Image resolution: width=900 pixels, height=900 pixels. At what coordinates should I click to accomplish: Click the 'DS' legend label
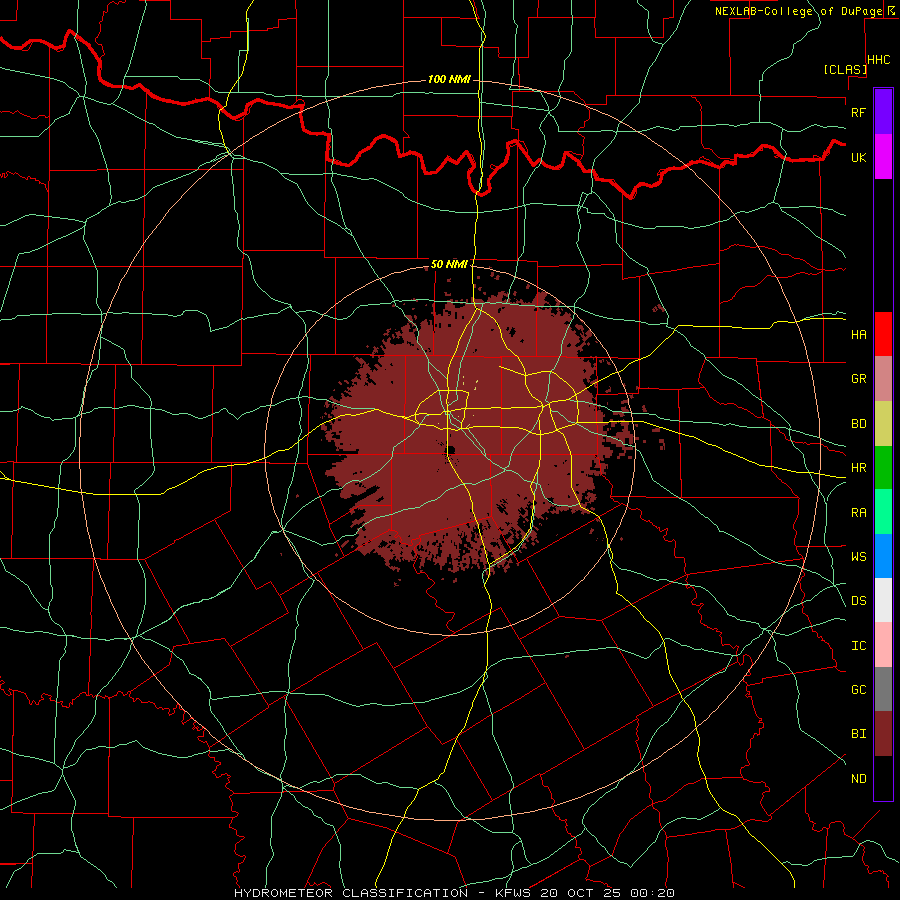pos(858,601)
